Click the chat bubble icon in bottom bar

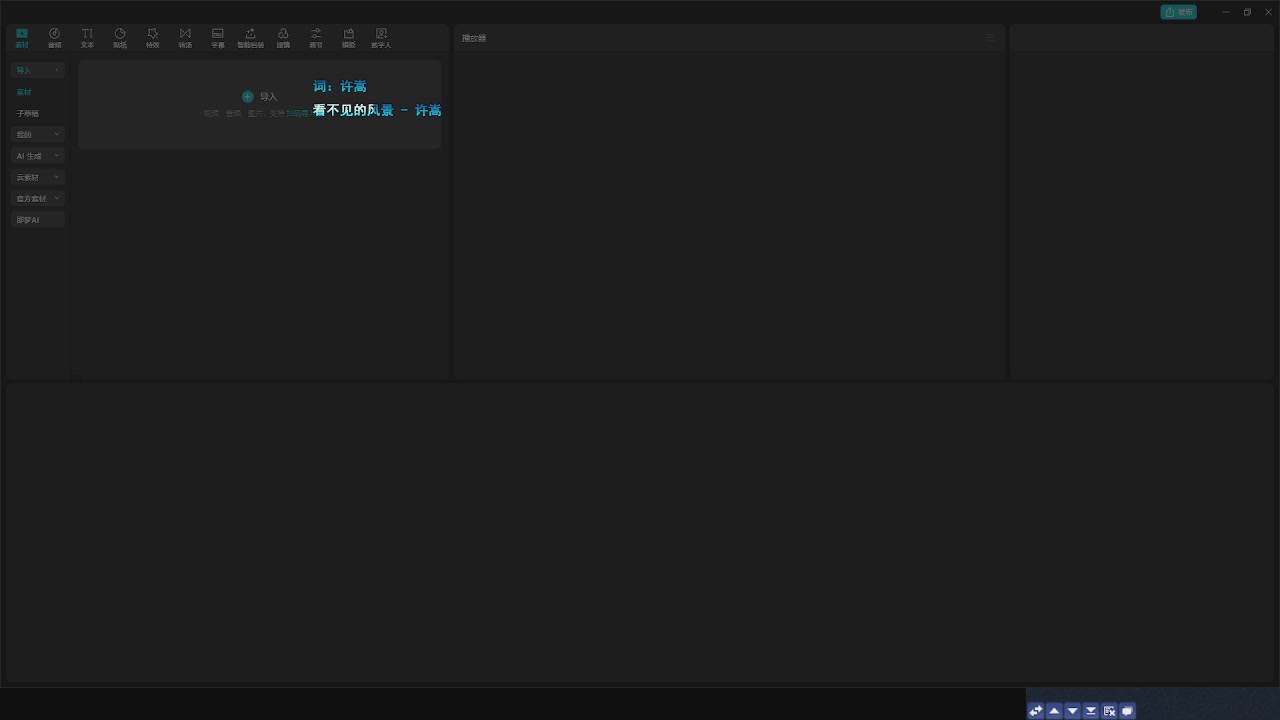tap(1127, 711)
